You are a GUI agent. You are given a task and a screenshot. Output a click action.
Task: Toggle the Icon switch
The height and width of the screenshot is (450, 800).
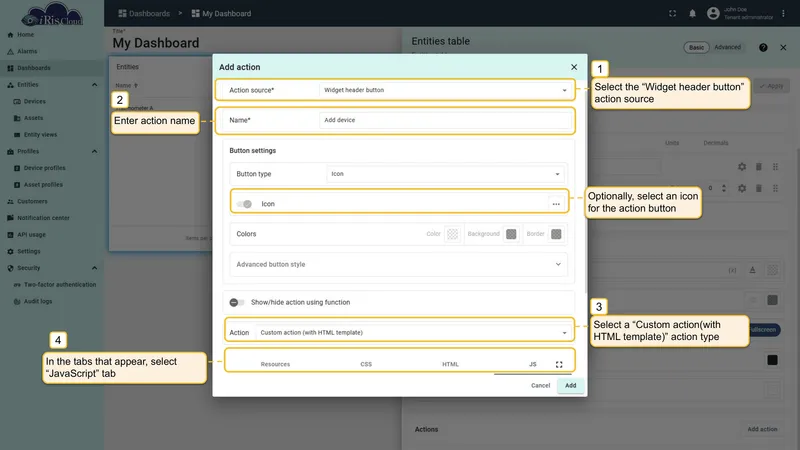coord(244,204)
